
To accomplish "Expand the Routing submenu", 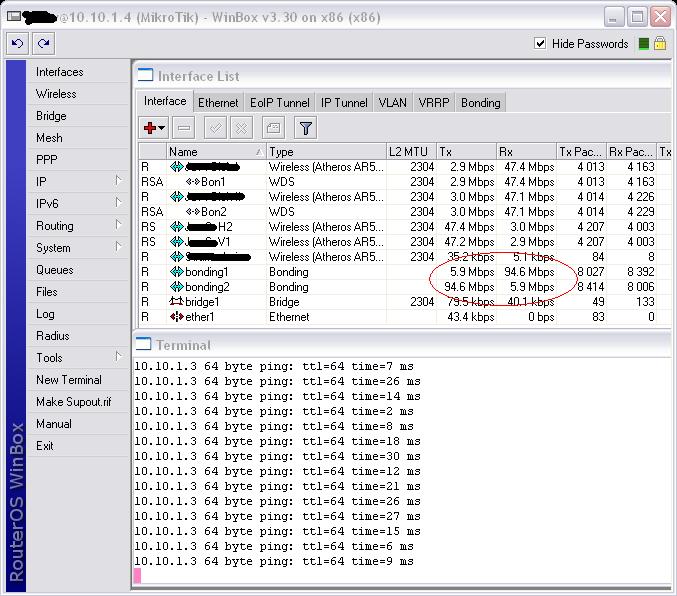I will click(x=118, y=225).
